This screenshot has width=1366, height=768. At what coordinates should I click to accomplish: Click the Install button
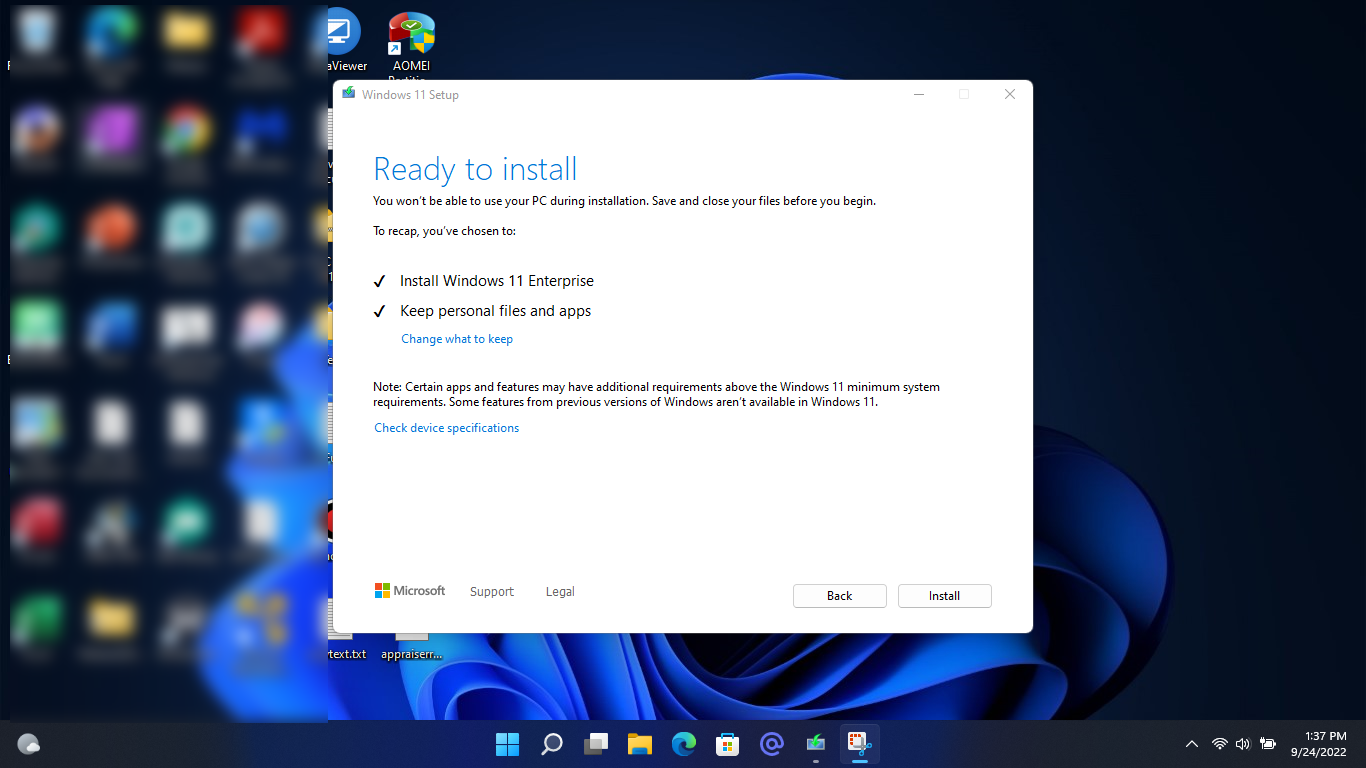click(944, 596)
